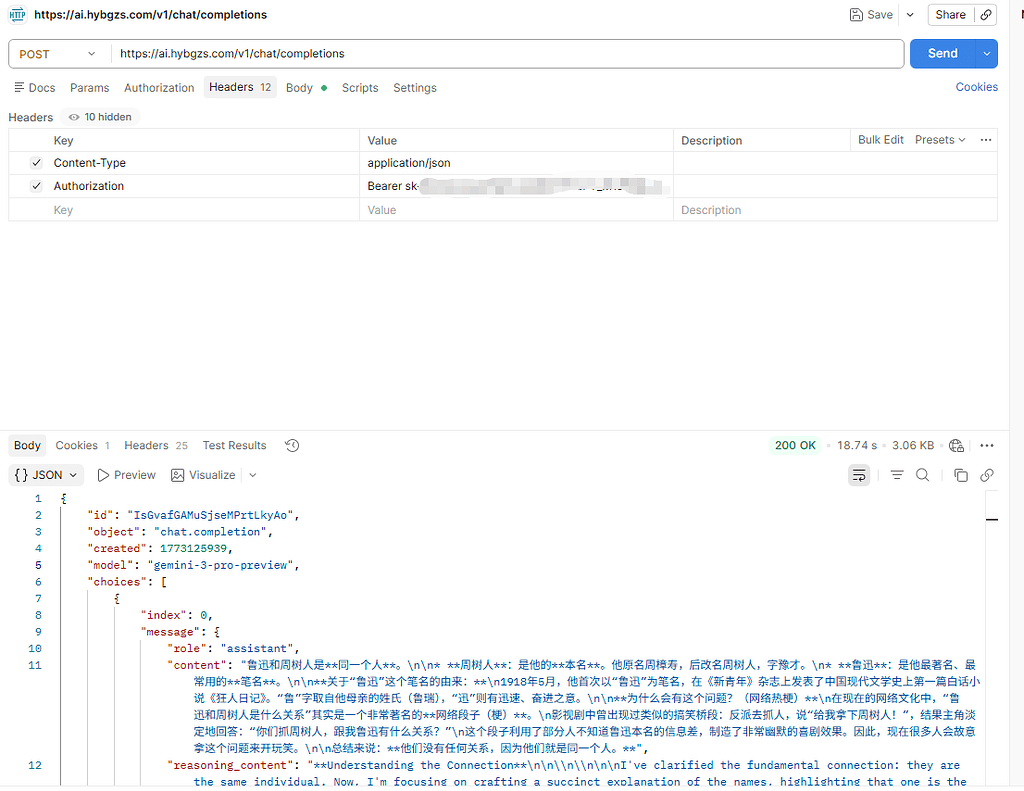Click the 18.74 s response time

(856, 445)
